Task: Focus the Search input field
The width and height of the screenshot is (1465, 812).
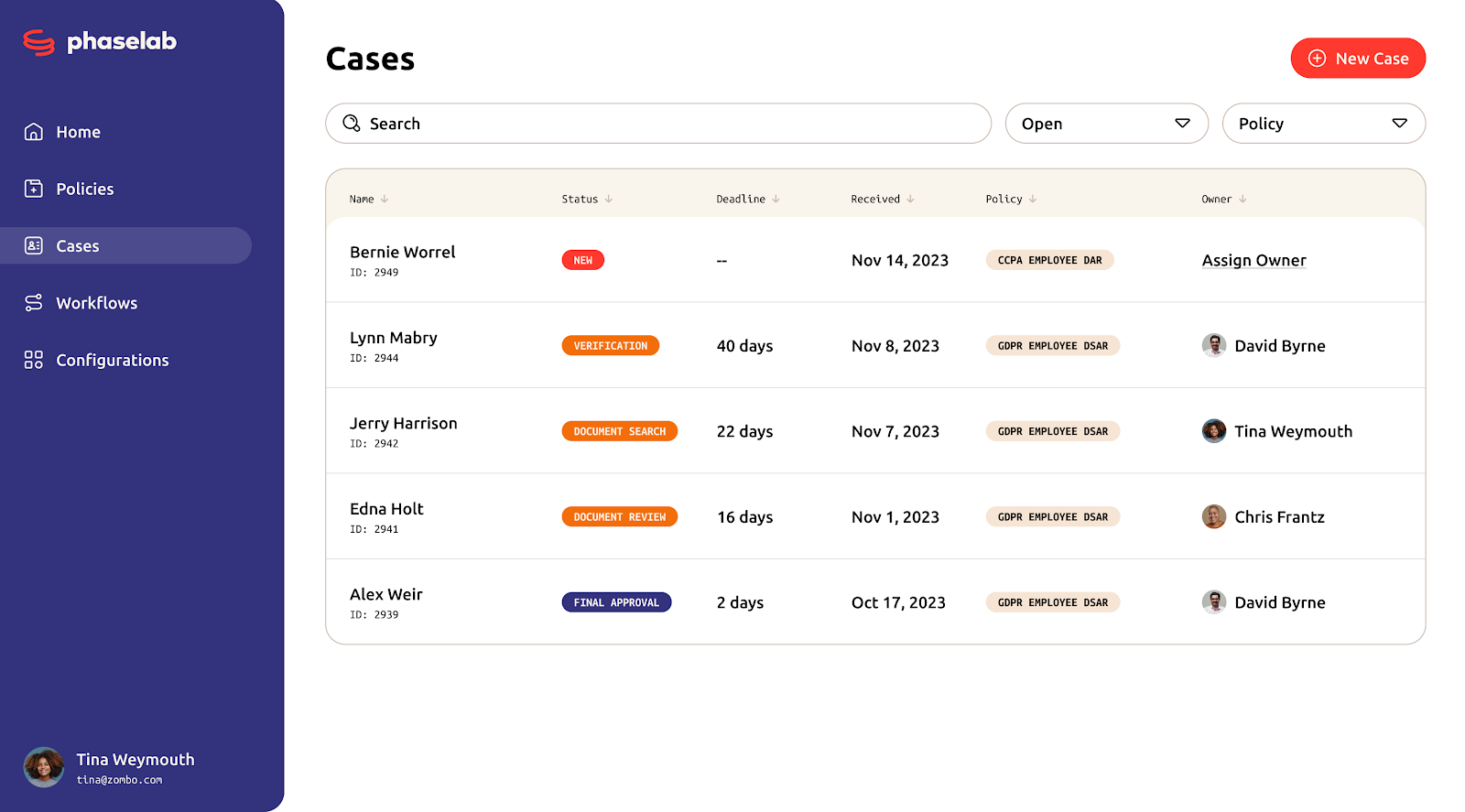Action: [658, 124]
